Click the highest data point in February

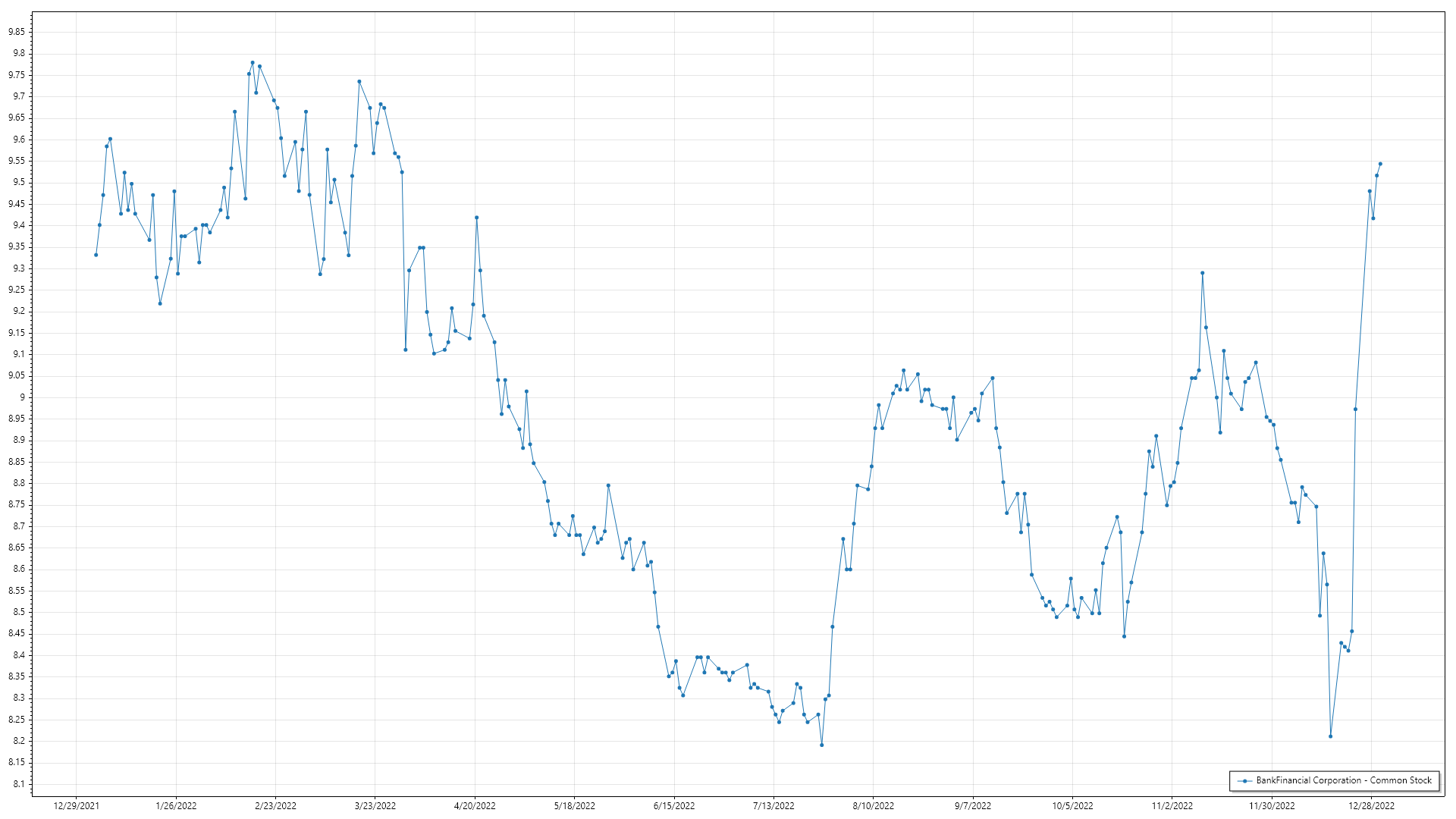click(253, 63)
